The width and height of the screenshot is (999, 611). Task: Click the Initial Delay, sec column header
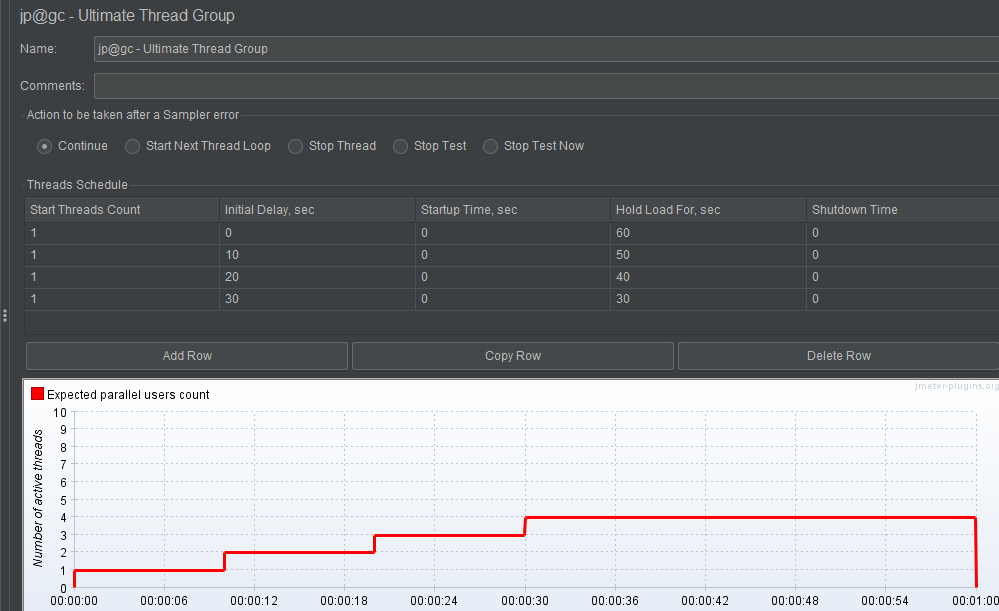pos(317,210)
